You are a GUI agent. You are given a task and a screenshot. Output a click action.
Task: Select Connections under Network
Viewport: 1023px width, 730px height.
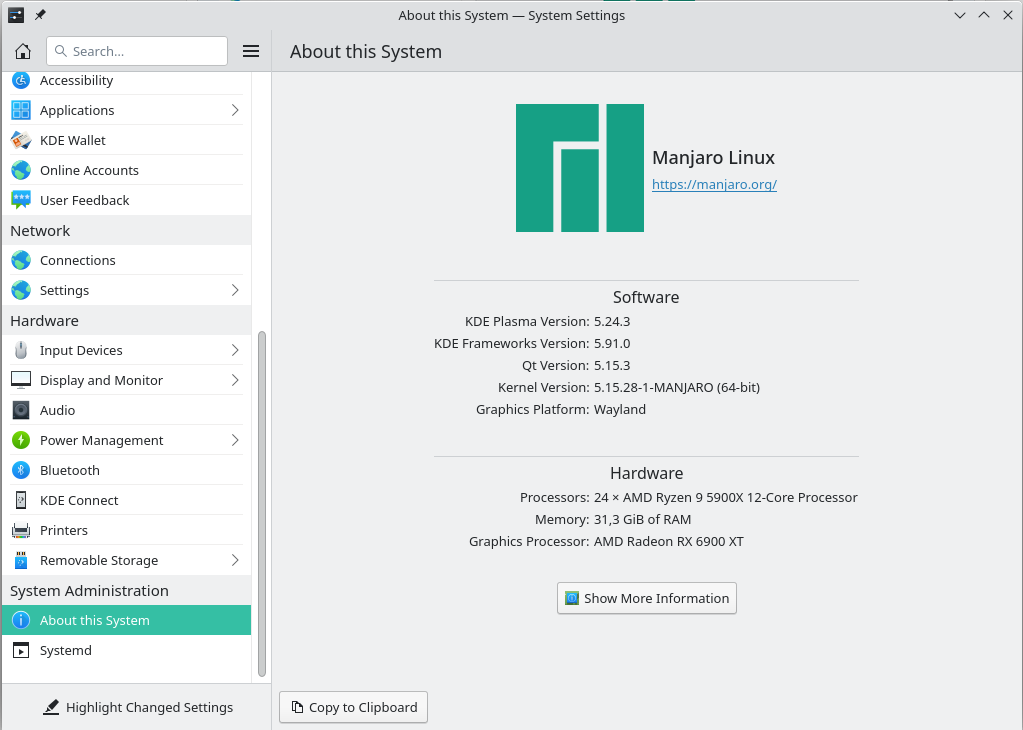point(127,260)
